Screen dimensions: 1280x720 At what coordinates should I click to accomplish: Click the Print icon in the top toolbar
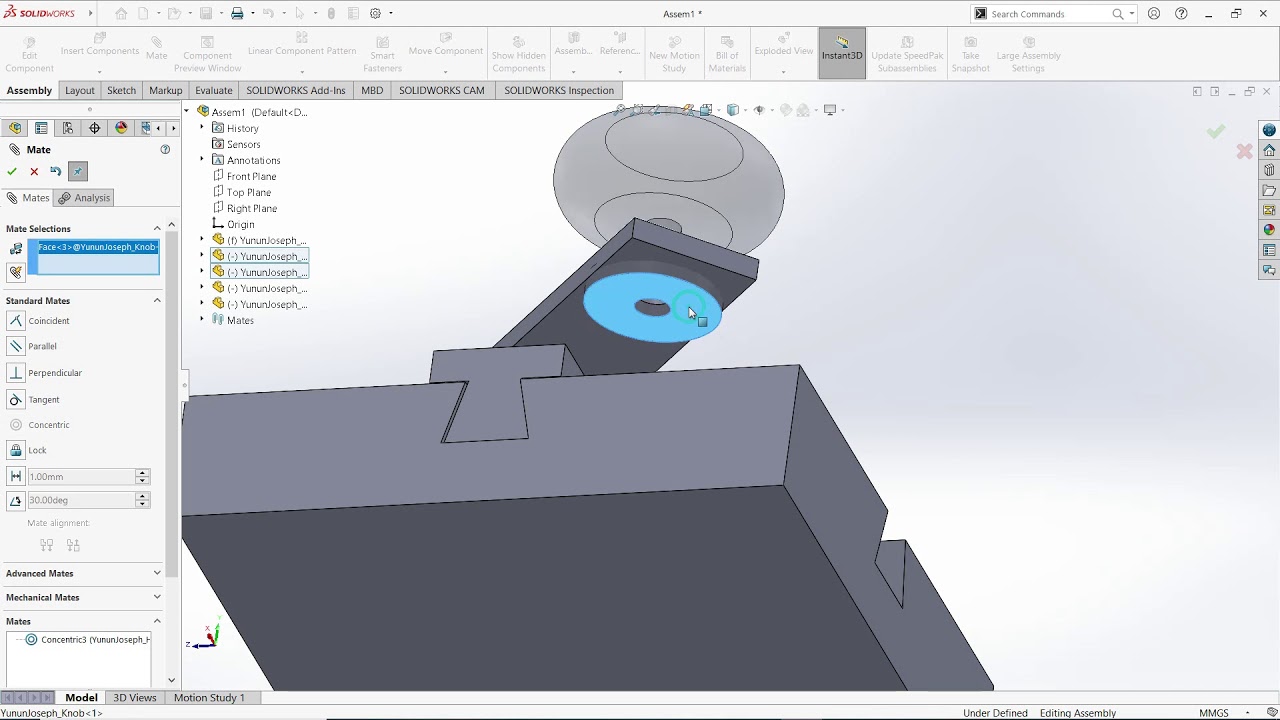coord(237,14)
